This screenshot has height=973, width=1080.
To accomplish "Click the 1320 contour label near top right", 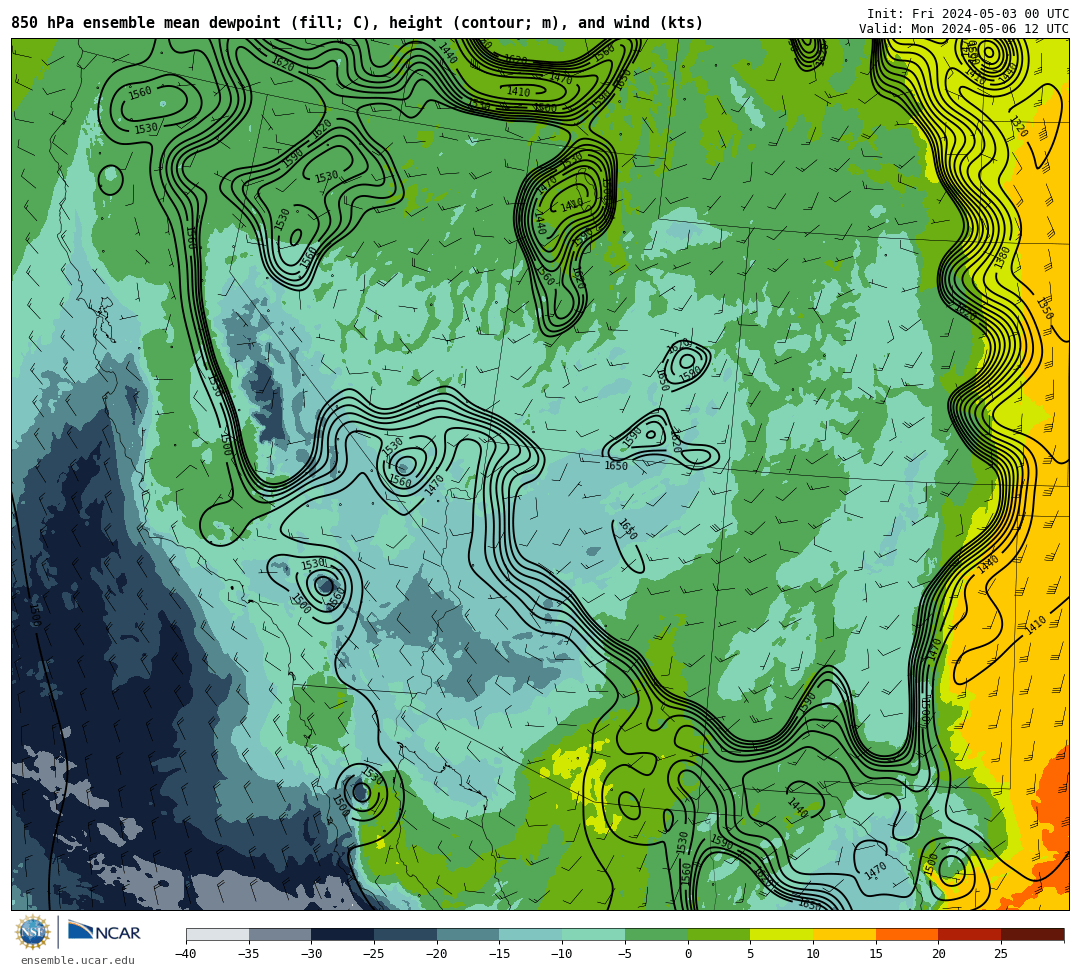I will pos(1019,127).
